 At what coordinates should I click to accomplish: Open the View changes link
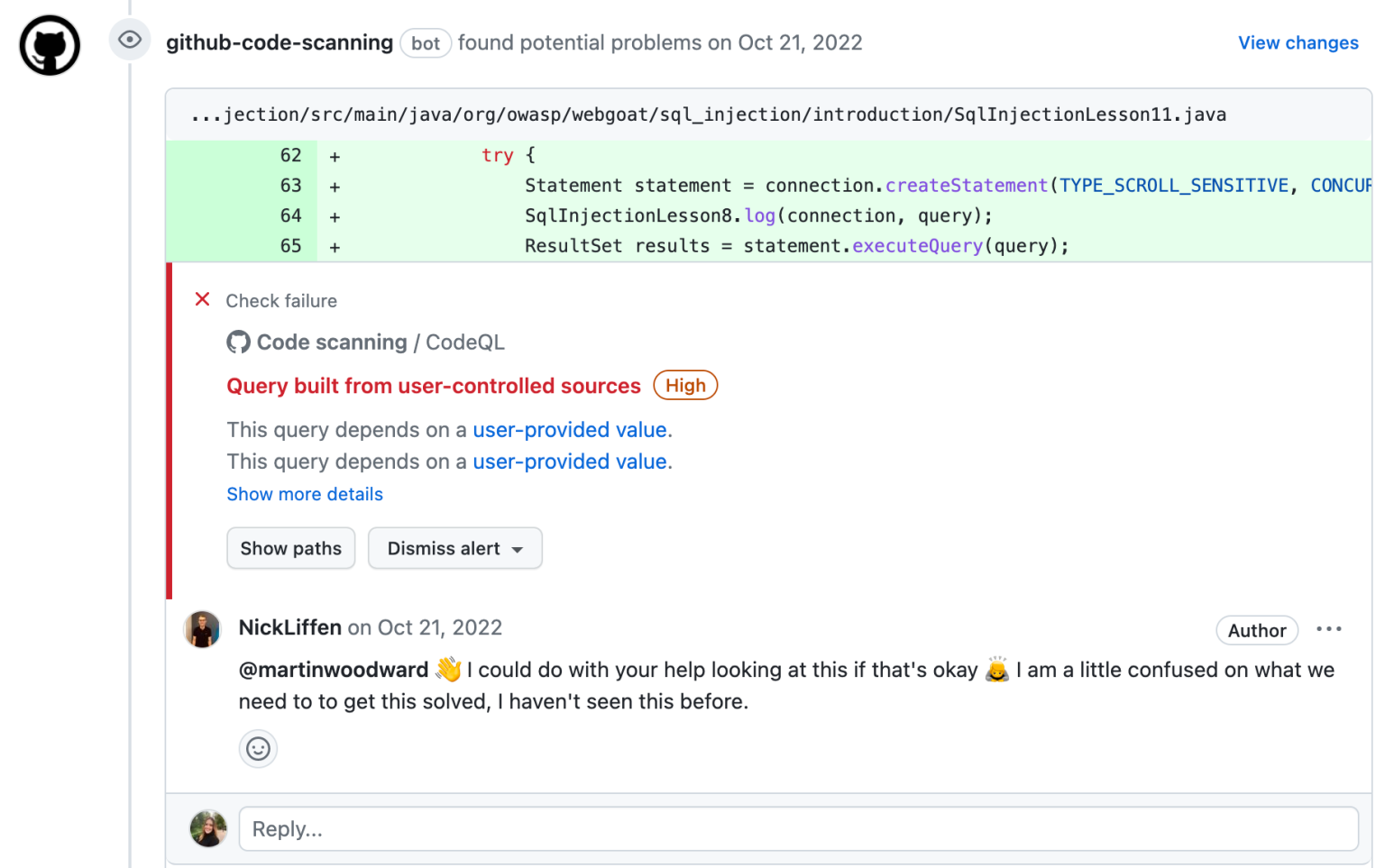[x=1298, y=42]
